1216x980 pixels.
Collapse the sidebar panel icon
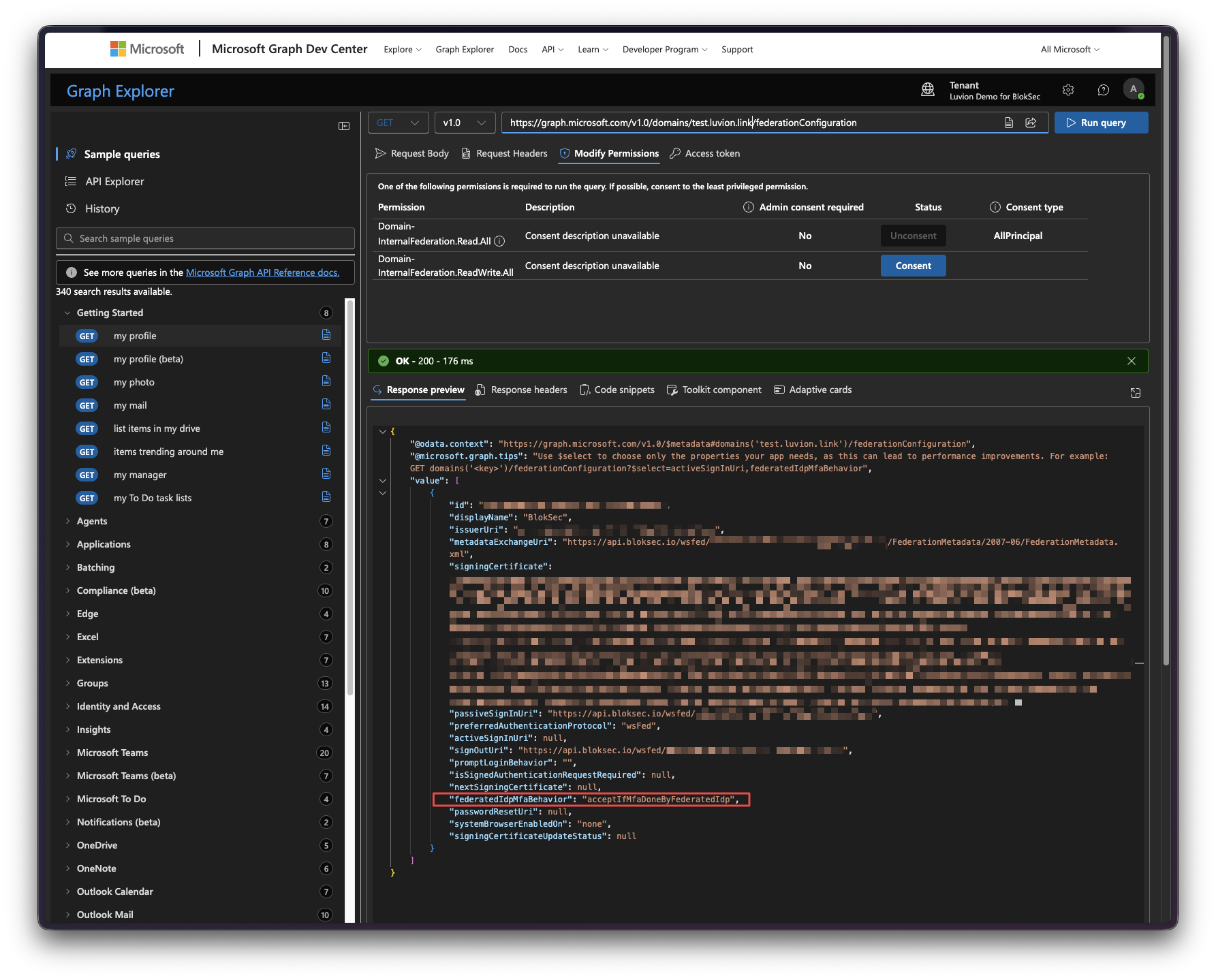pyautogui.click(x=344, y=126)
